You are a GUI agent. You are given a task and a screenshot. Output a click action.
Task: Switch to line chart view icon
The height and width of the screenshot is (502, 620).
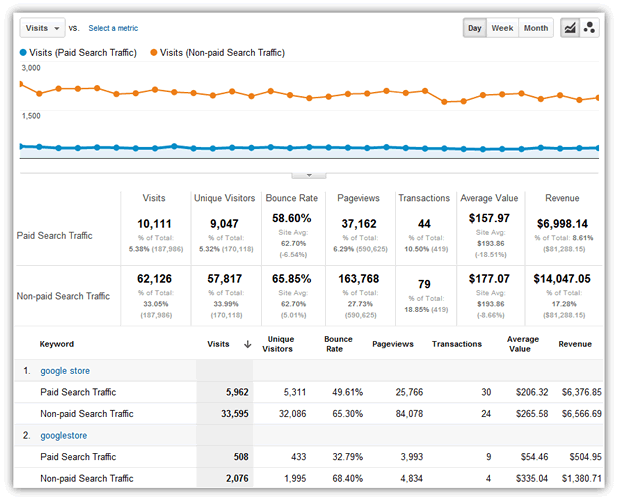click(570, 28)
